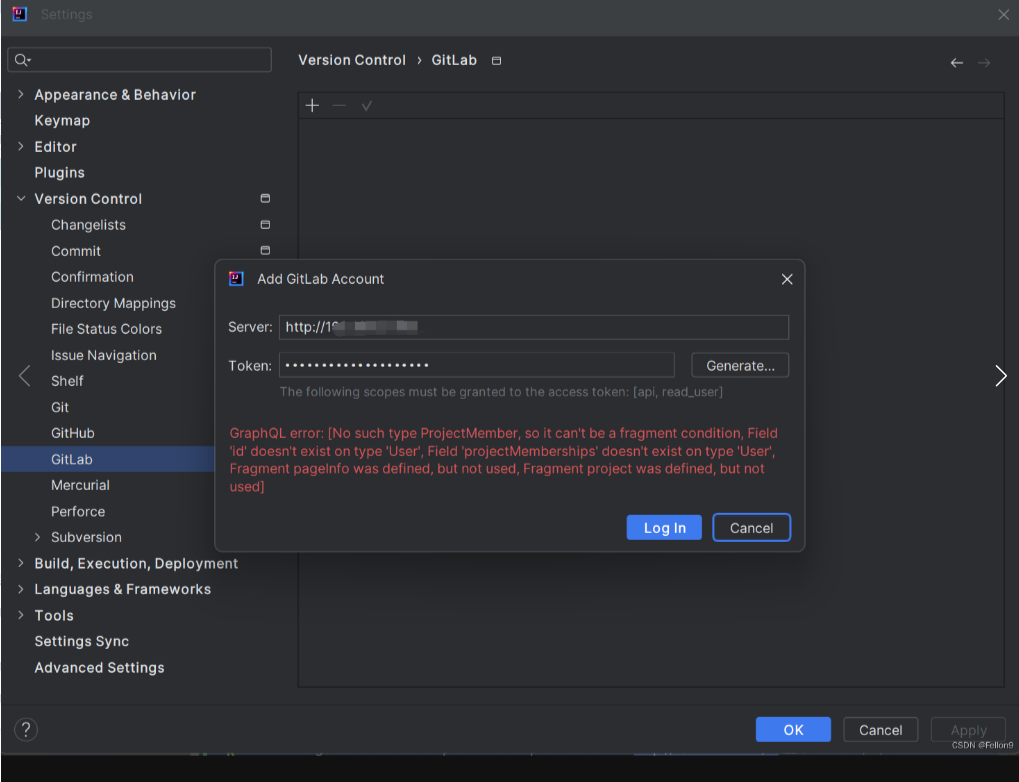This screenshot has width=1019, height=782.
Task: Cancel the Add GitLab Account dialog
Action: (x=751, y=528)
